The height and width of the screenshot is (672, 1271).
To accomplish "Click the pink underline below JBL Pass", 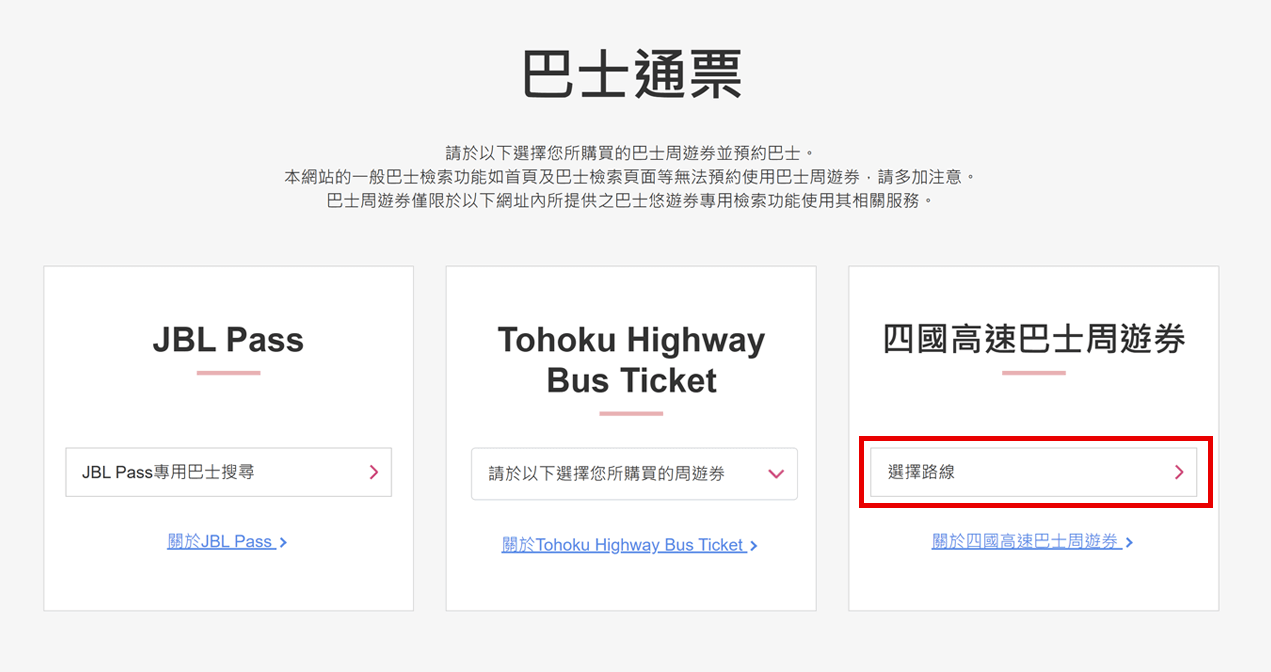I will [x=228, y=373].
